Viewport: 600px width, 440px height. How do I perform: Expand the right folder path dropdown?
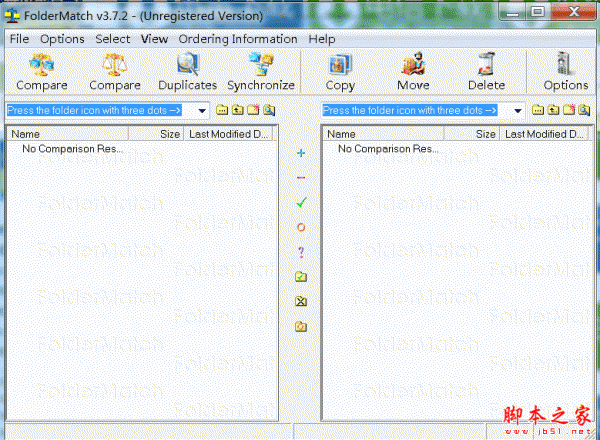tap(518, 111)
